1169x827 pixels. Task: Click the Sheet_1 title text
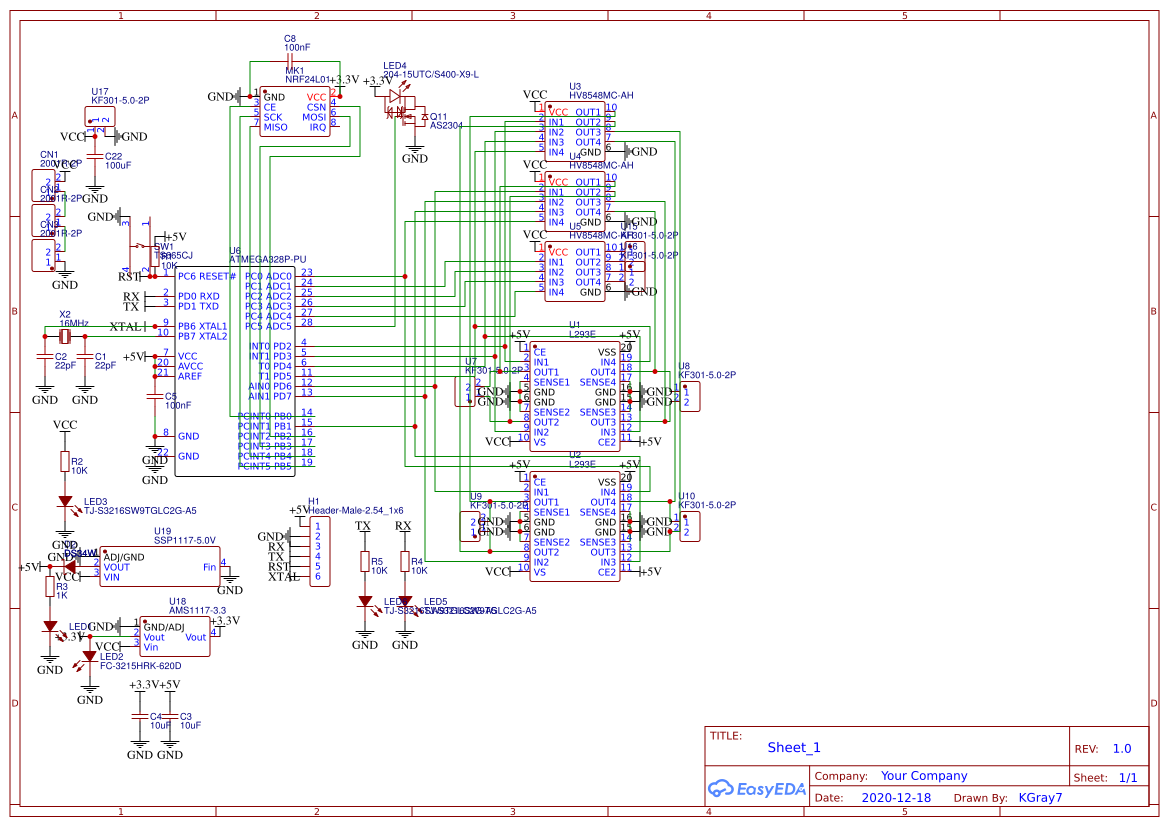793,747
